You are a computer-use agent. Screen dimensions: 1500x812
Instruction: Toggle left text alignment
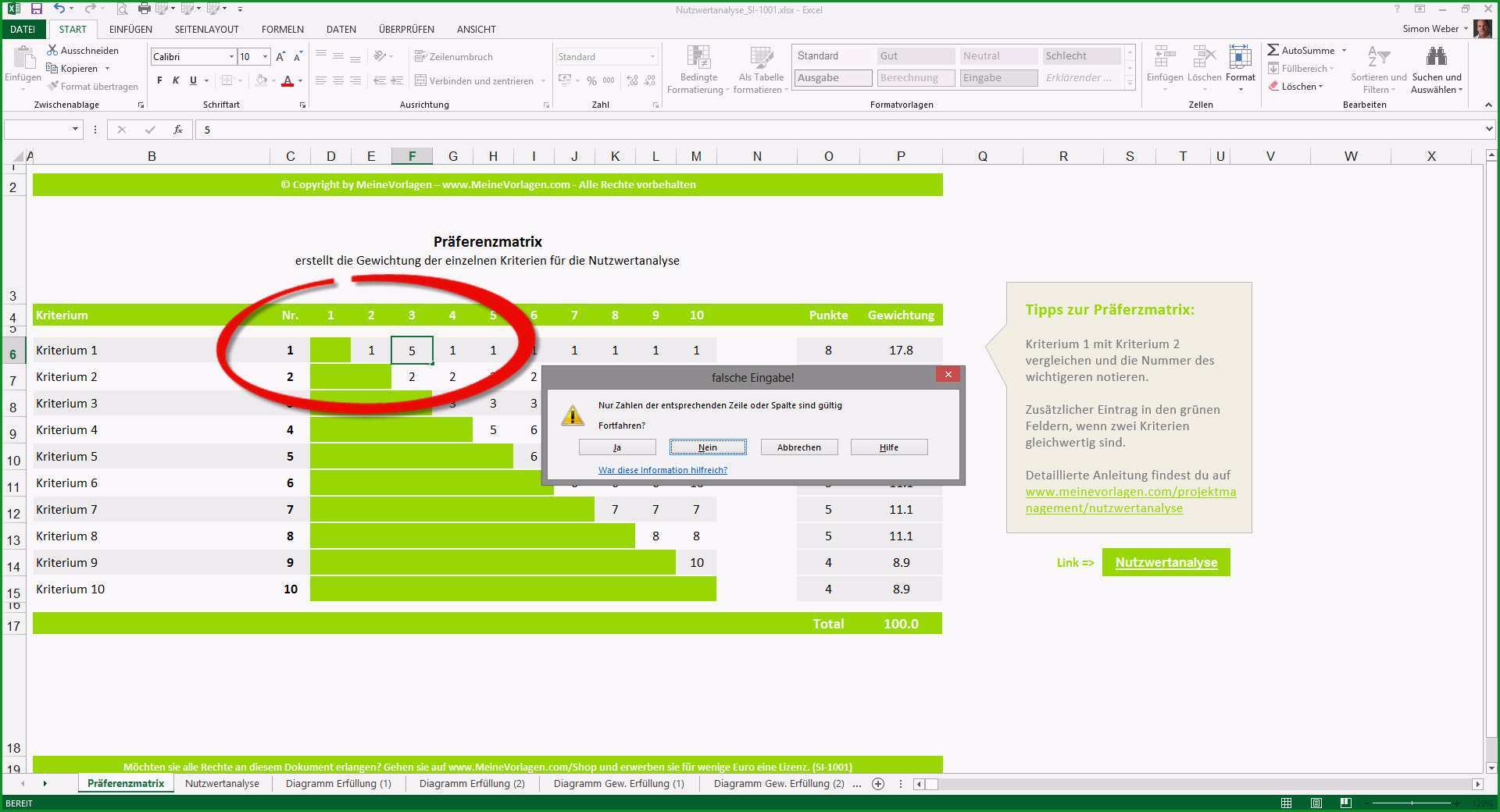[x=321, y=80]
